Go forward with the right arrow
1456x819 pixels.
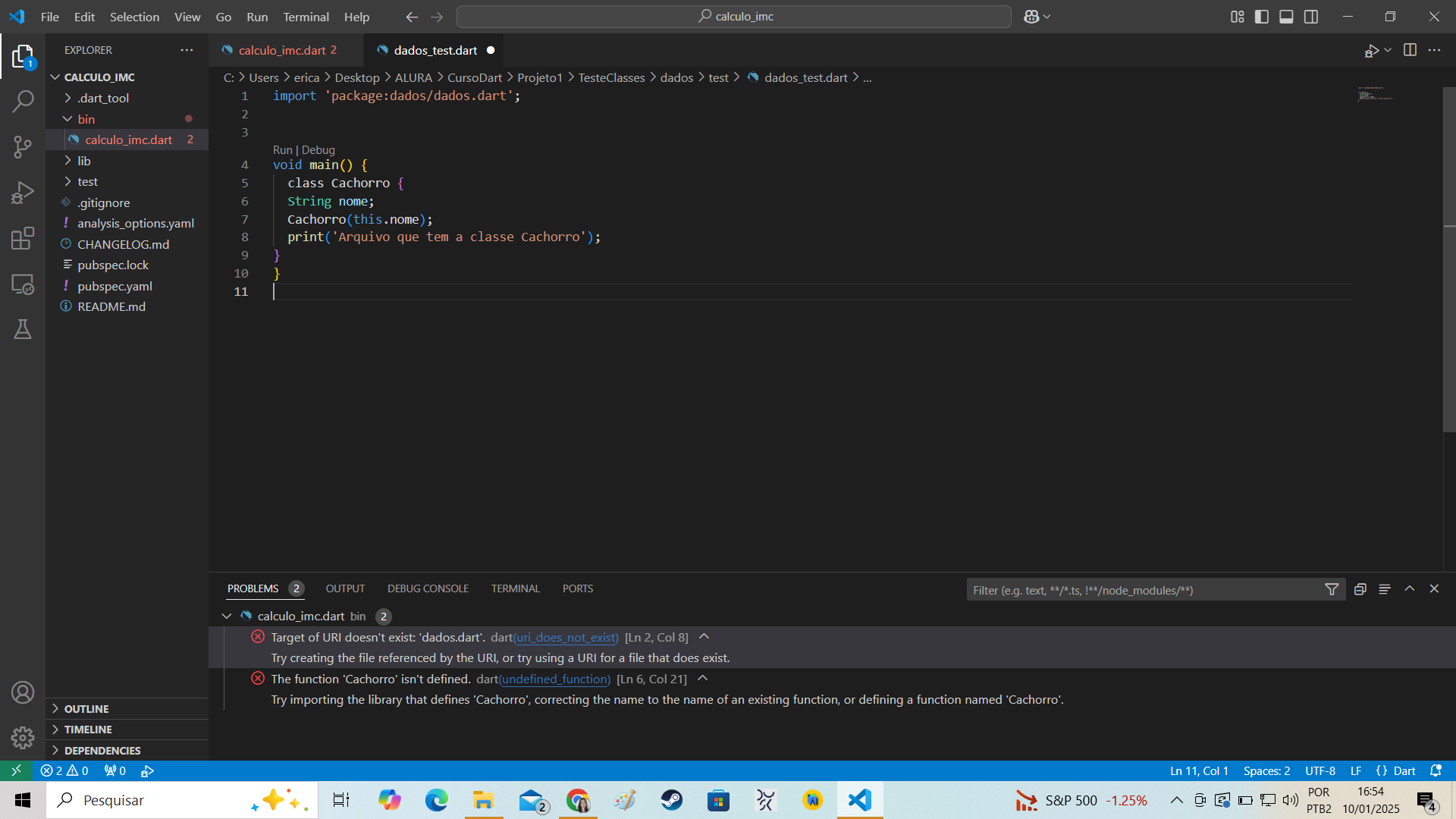[437, 17]
